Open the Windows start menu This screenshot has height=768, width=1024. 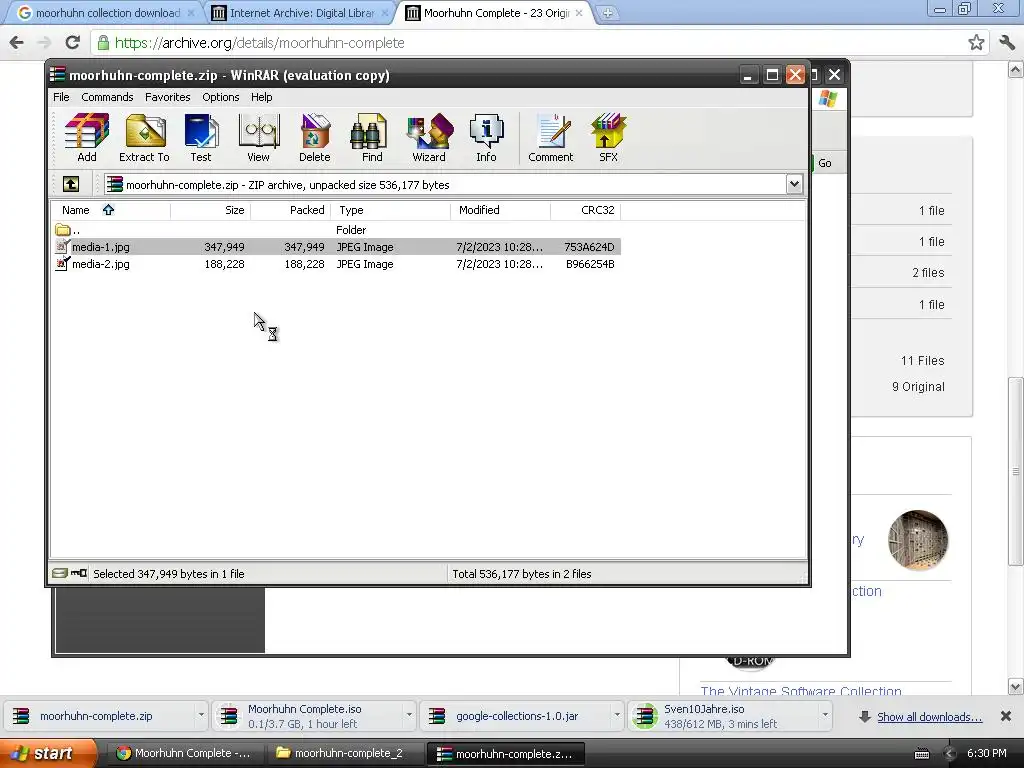point(48,754)
